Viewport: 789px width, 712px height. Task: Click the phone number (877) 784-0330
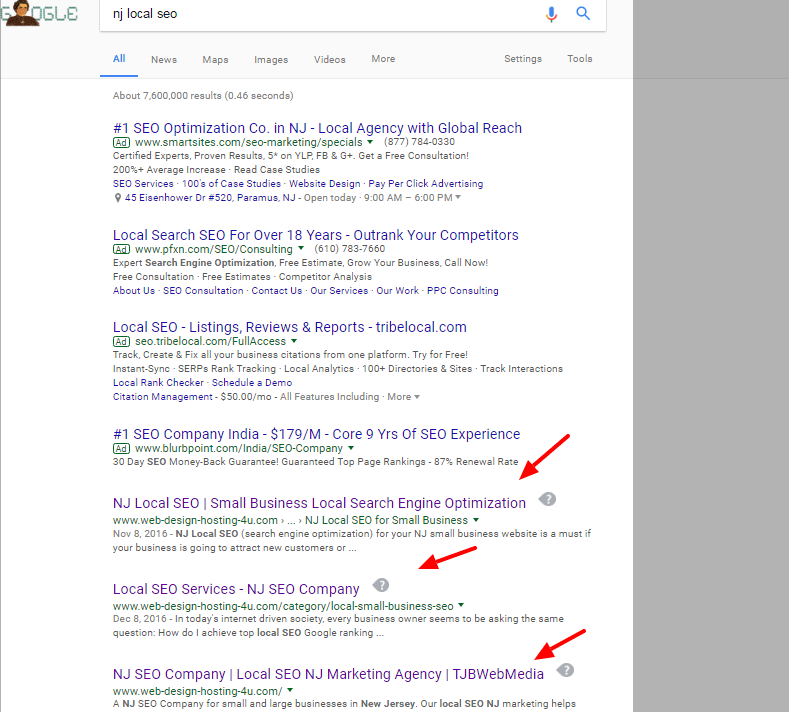[x=419, y=142]
